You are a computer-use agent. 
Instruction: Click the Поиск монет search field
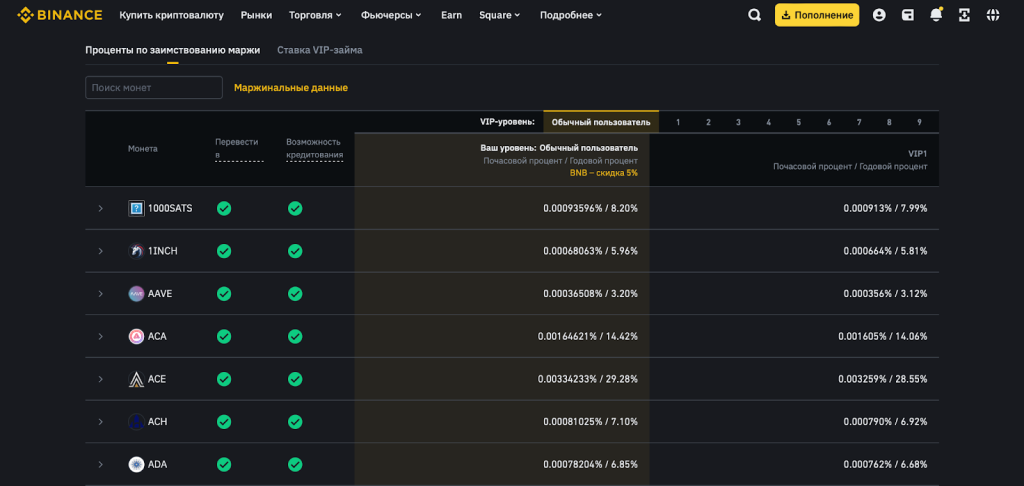(154, 88)
